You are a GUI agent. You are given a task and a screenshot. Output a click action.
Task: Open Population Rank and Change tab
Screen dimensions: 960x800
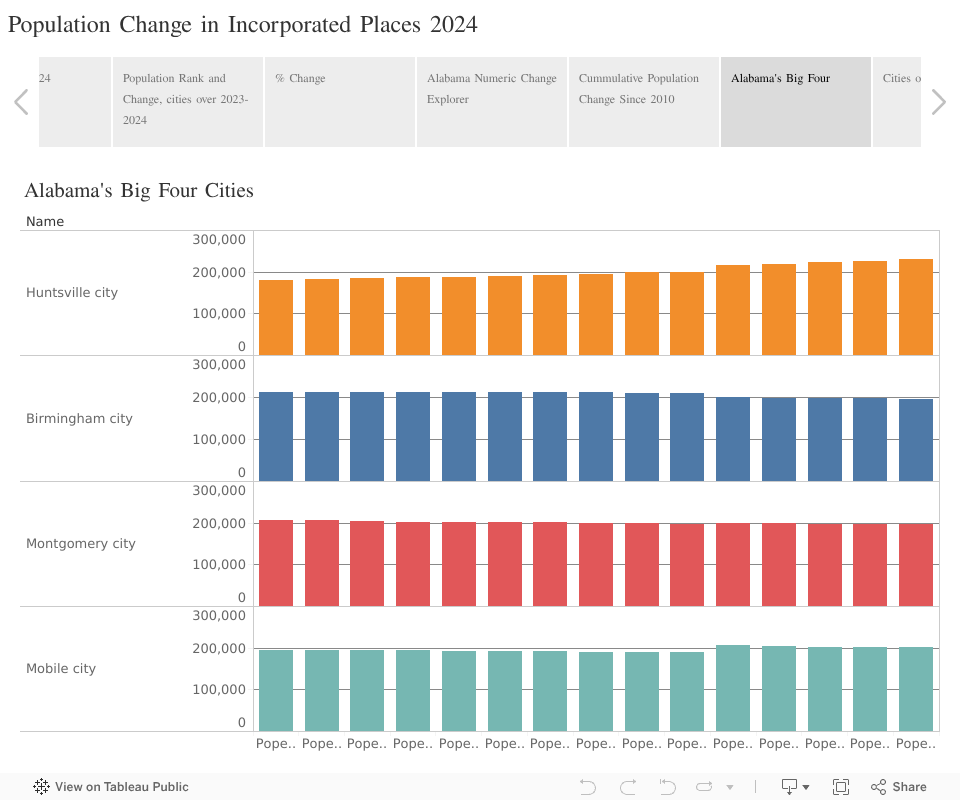pos(188,102)
